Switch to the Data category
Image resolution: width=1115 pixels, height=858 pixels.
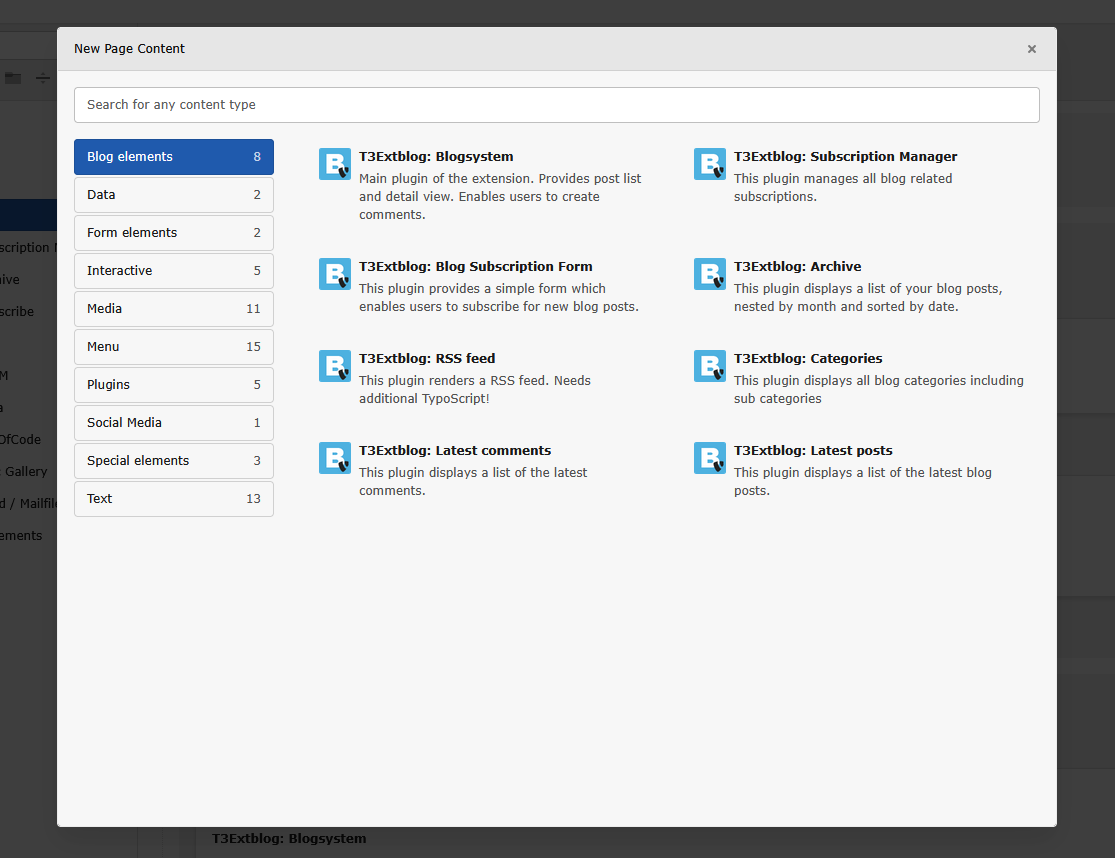173,195
